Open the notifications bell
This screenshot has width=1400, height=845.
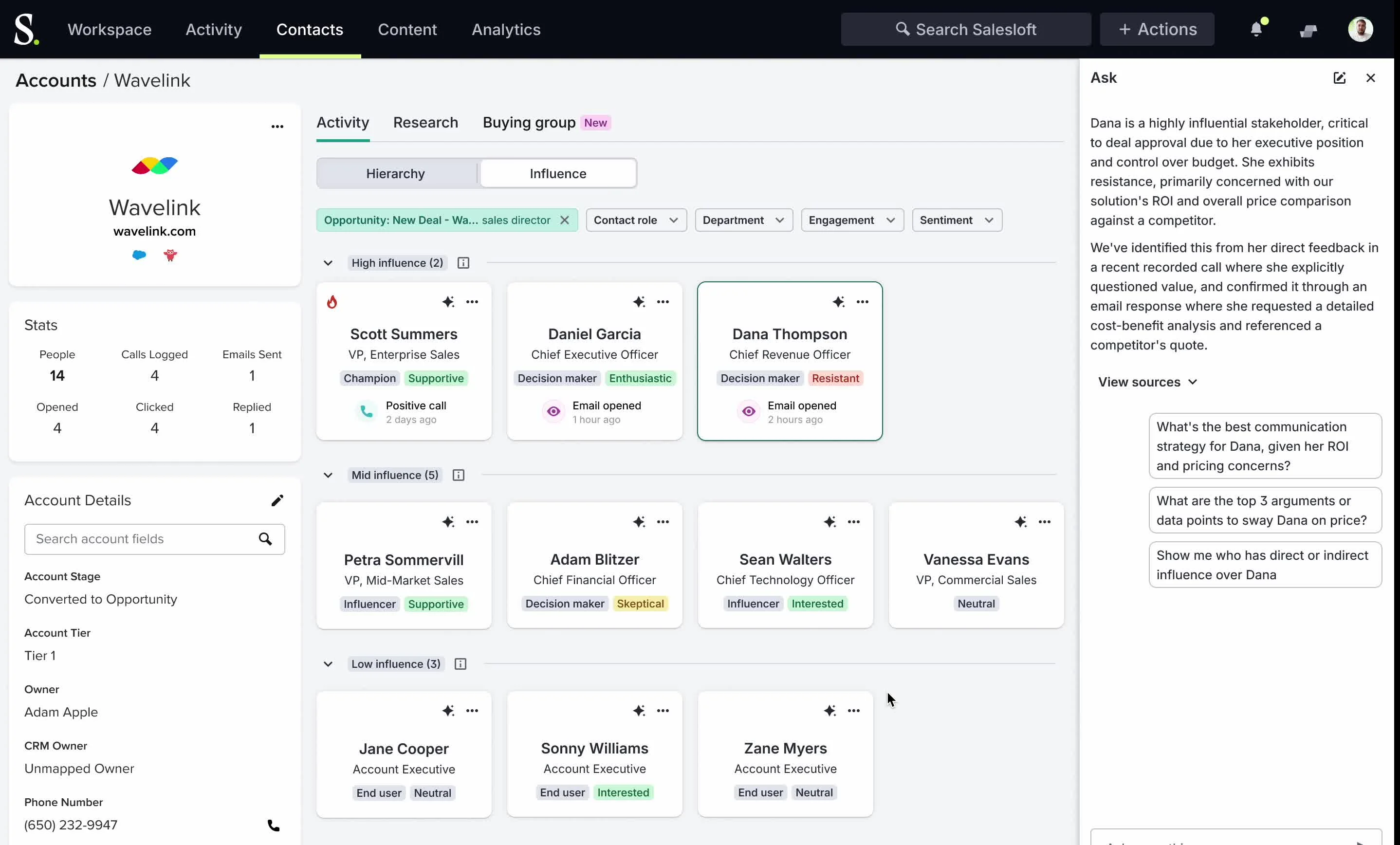point(1256,30)
